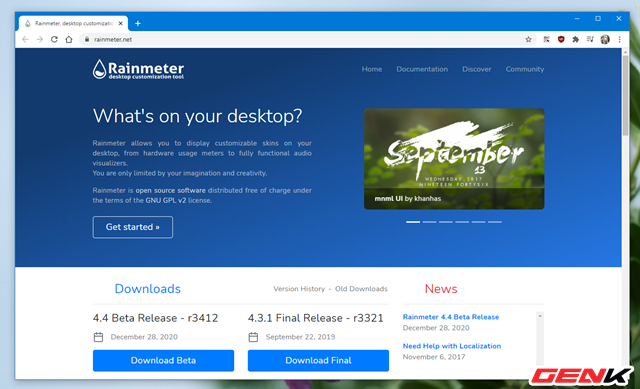Image resolution: width=640 pixels, height=389 pixels.
Task: Click the What's on your desktop? heading
Action: pyautogui.click(x=198, y=116)
